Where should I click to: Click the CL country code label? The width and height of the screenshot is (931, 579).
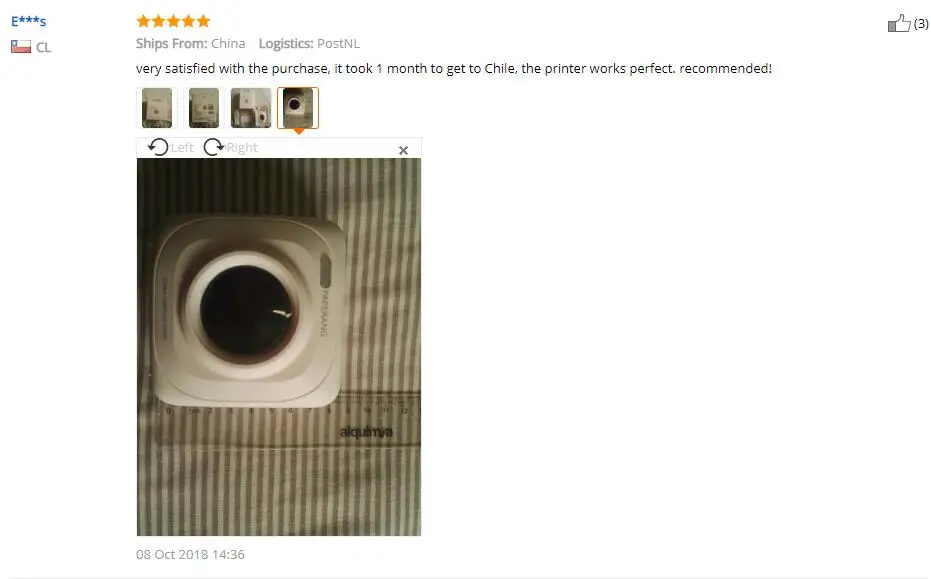click(x=43, y=47)
